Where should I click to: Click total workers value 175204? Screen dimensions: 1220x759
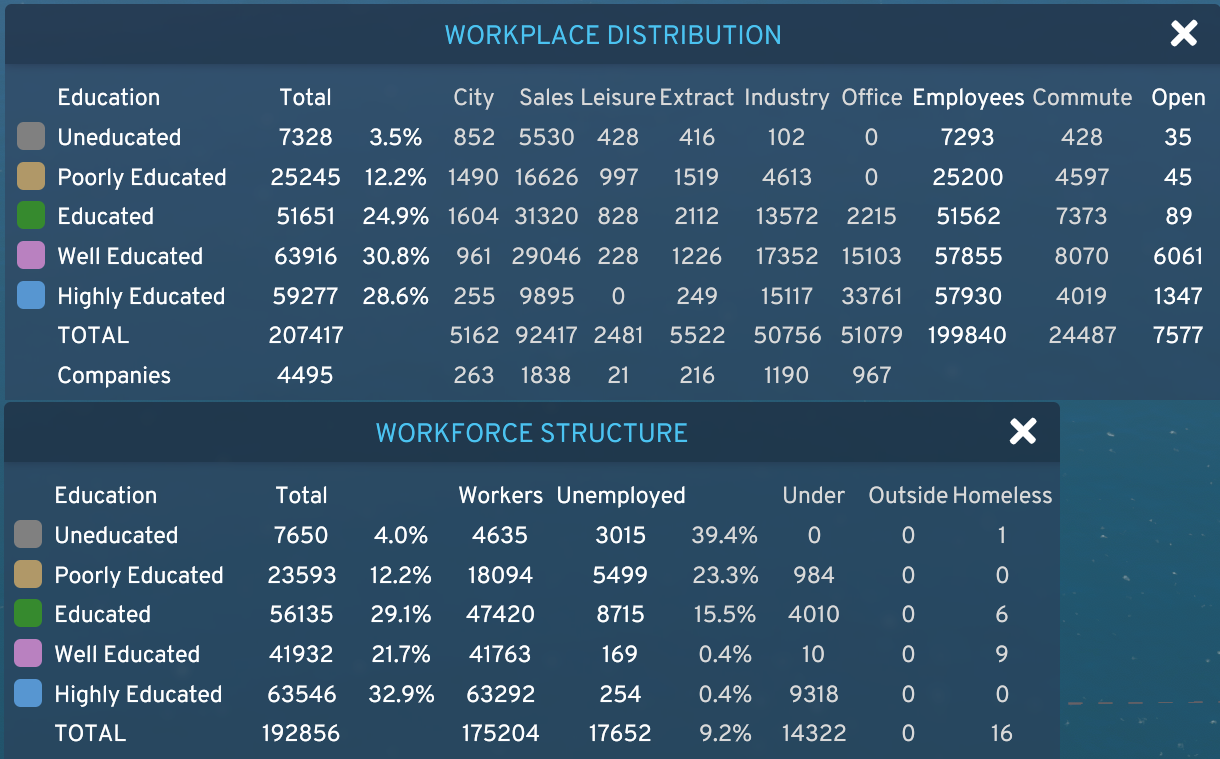501,734
